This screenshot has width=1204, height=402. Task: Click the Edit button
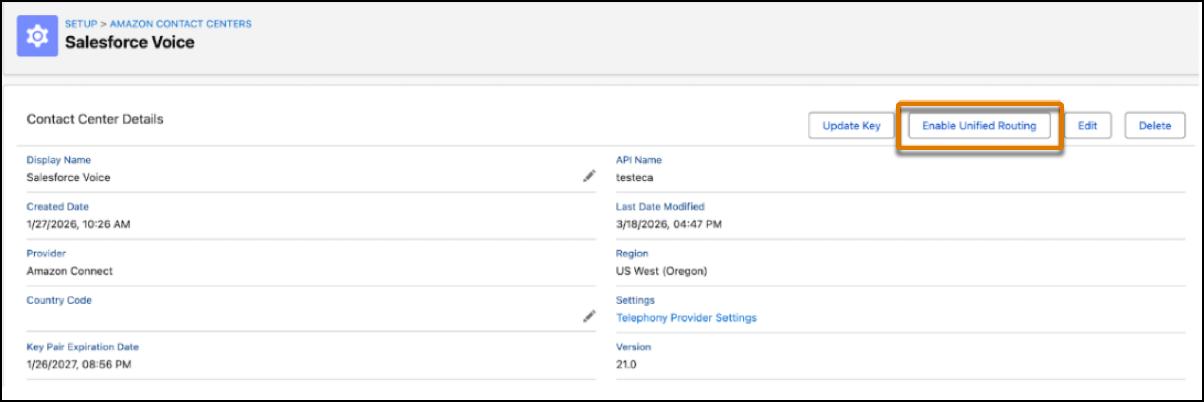tap(1088, 126)
